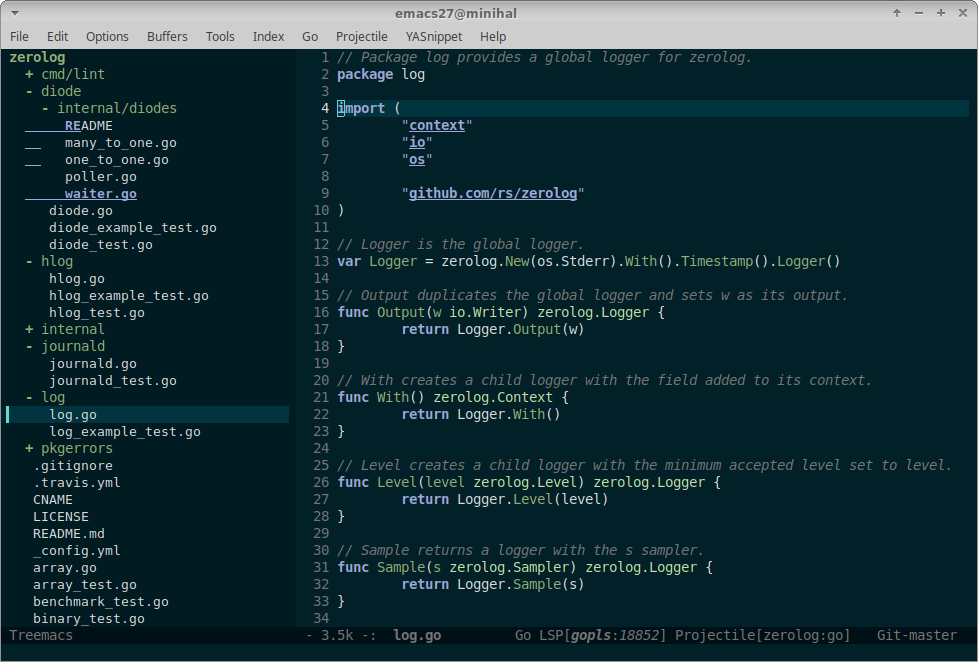The height and width of the screenshot is (662, 978).
Task: Open the Options menu
Action: [107, 37]
